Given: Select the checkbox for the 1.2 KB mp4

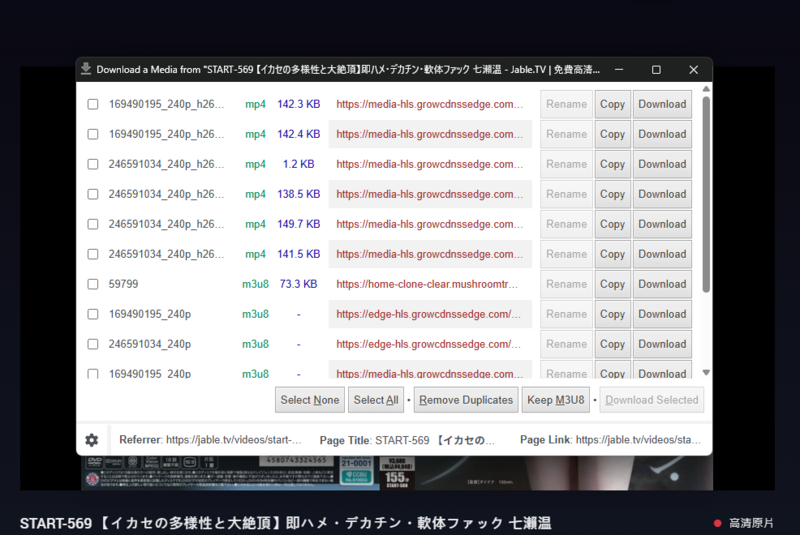Looking at the screenshot, I should 93,164.
